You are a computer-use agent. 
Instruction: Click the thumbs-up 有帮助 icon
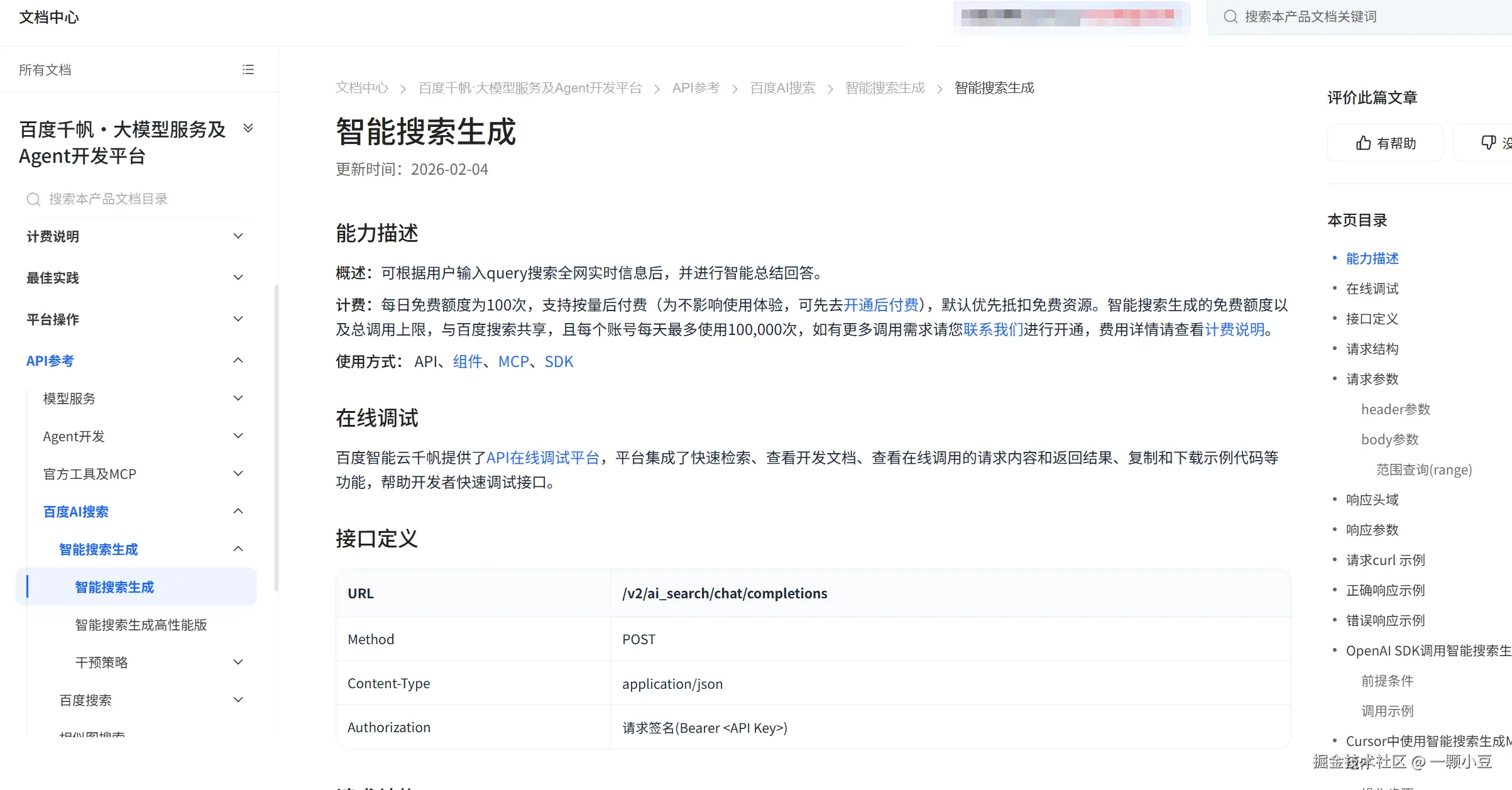[x=1363, y=143]
